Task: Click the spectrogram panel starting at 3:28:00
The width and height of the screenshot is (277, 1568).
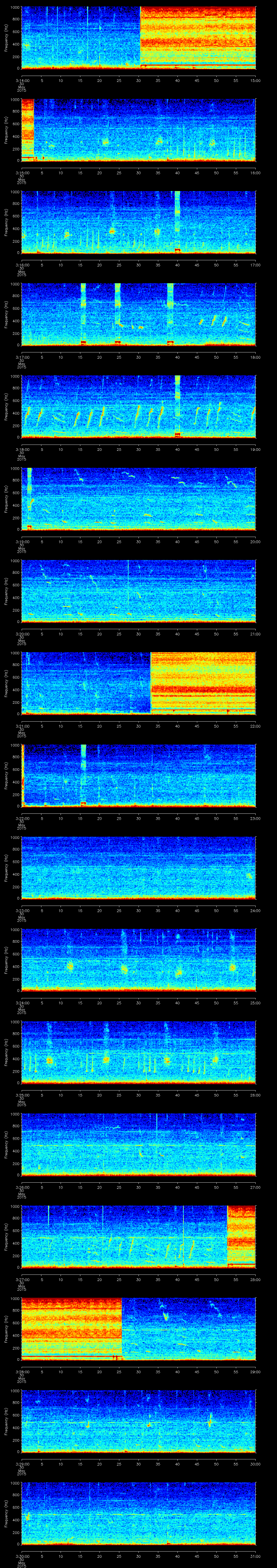Action: pos(138,1329)
